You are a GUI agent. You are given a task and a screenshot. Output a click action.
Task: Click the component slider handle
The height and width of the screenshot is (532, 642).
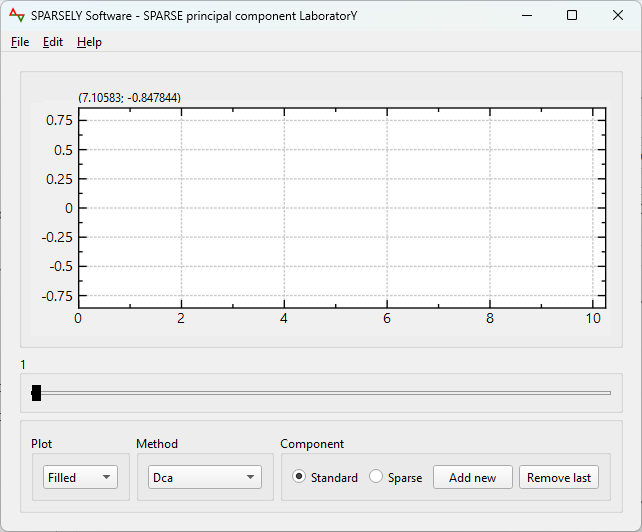pyautogui.click(x=36, y=393)
